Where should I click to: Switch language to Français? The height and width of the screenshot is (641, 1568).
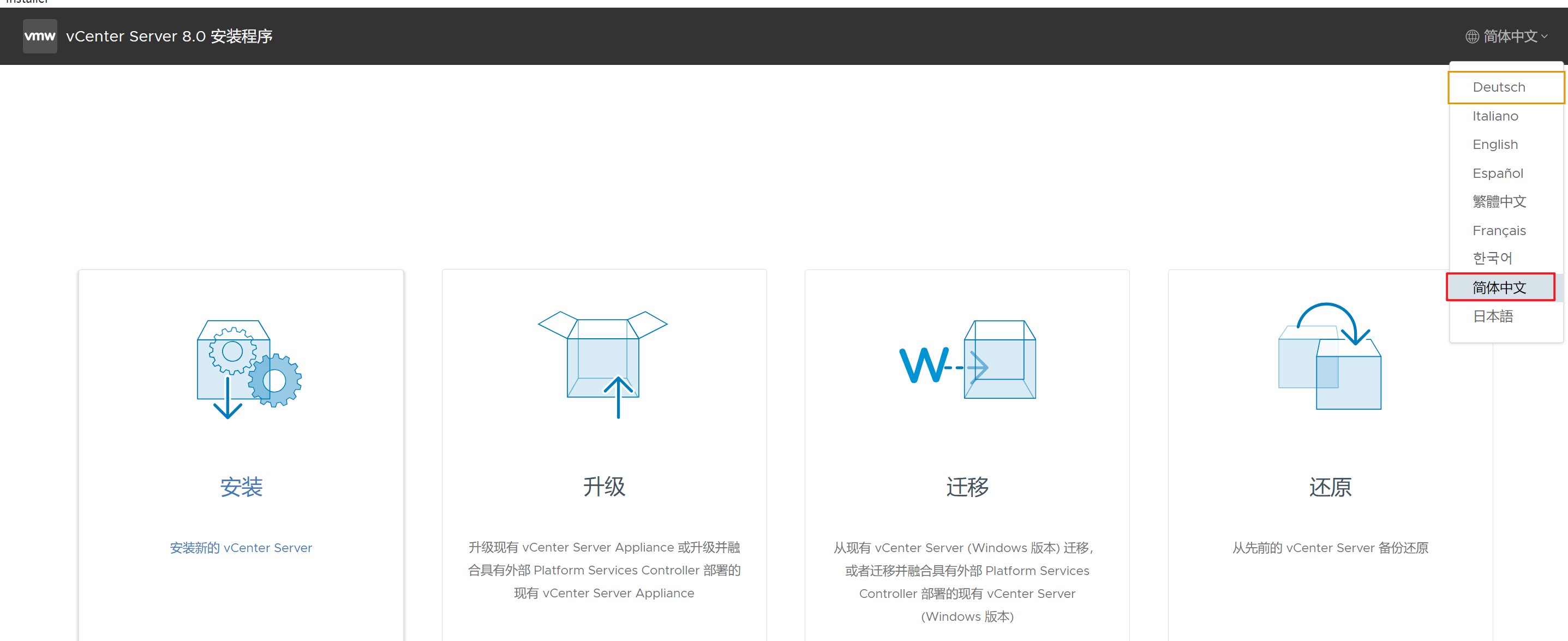coord(1499,230)
